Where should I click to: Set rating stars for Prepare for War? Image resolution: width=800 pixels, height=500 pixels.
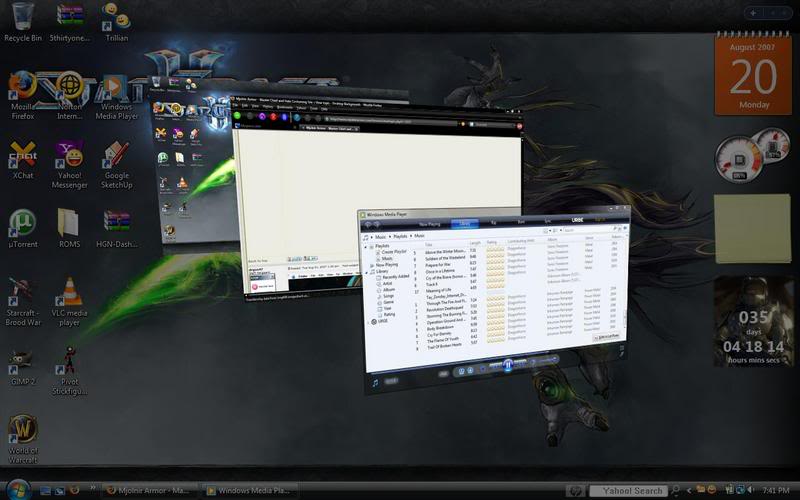495,263
